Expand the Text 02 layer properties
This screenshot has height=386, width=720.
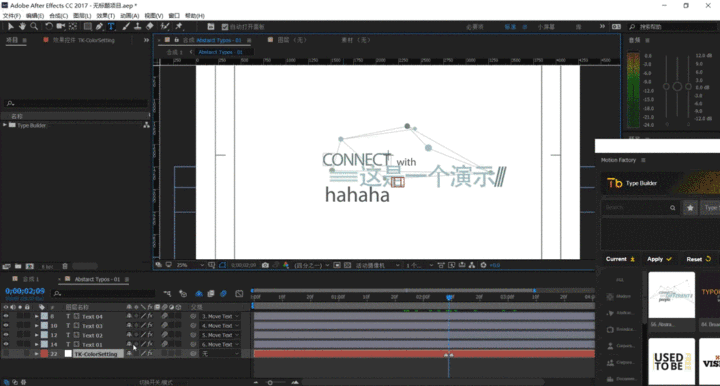pos(37,335)
